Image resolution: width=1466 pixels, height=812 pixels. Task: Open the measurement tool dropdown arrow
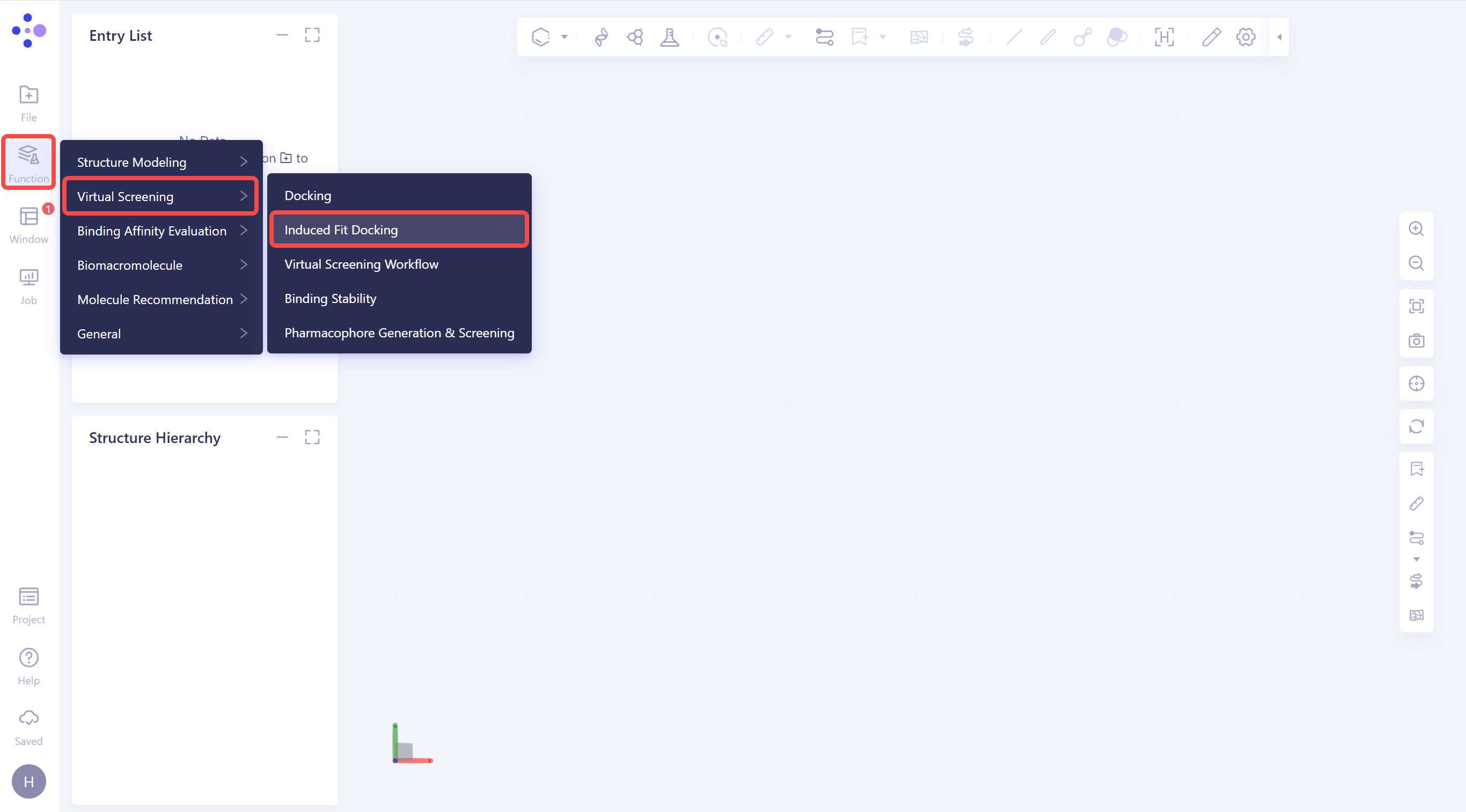point(788,37)
